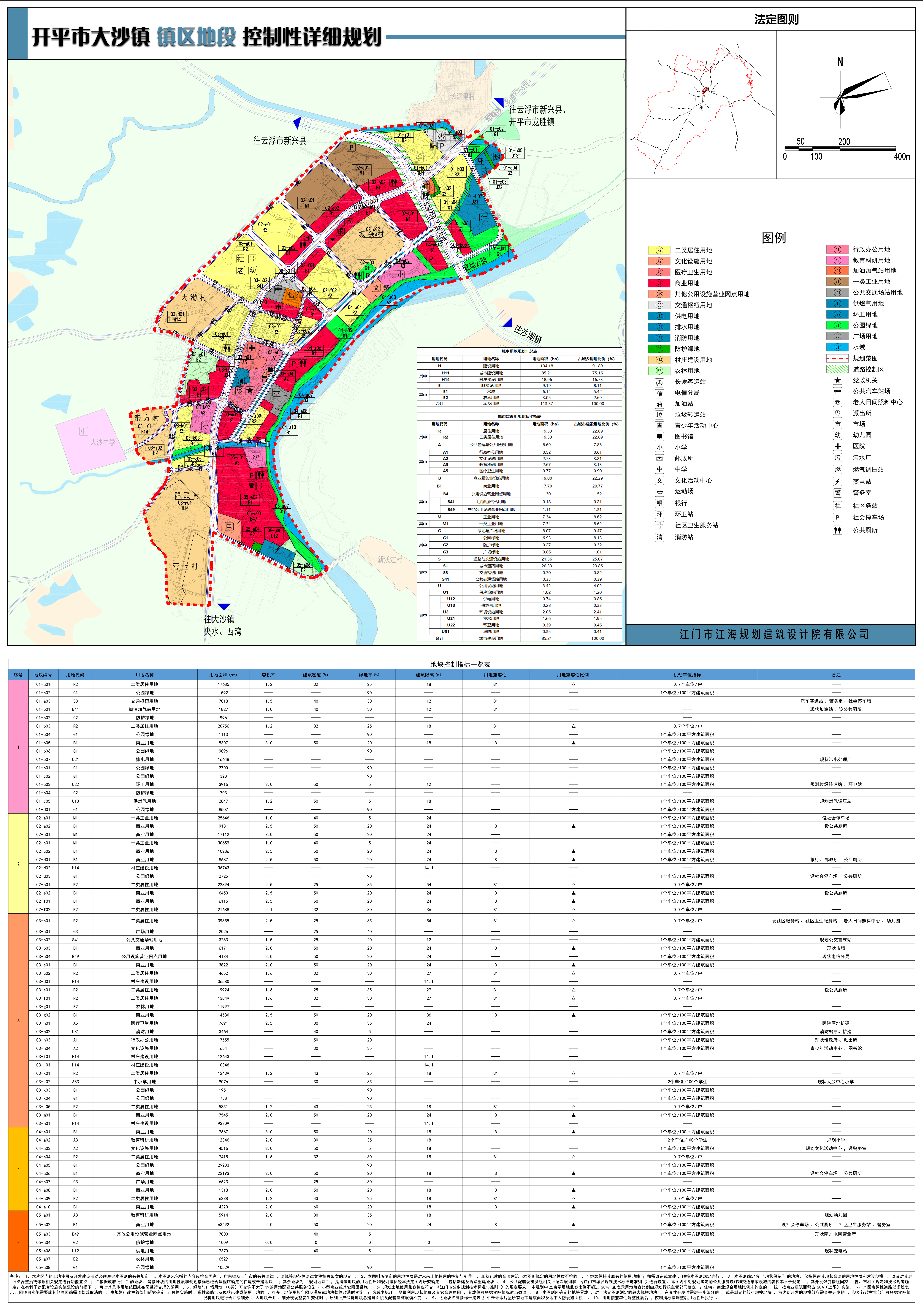Click the 青少年活动中心 legend symbol
The width and height of the screenshot is (924, 1307).
point(659,426)
